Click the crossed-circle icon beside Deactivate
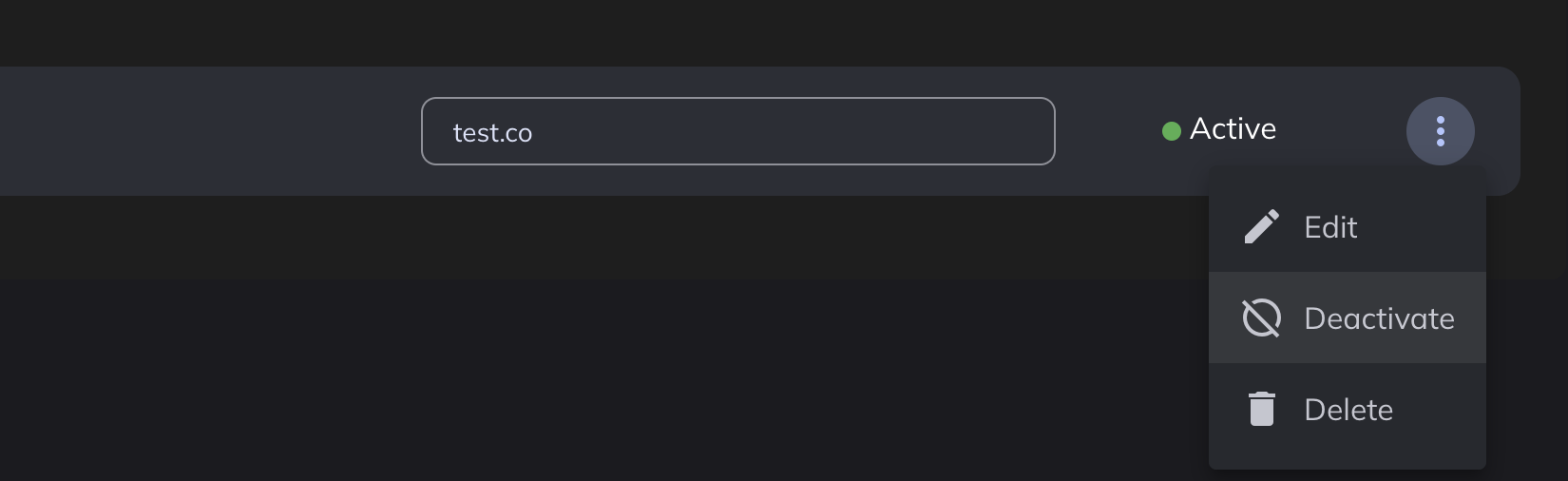The width and height of the screenshot is (1568, 481). pos(1261,318)
